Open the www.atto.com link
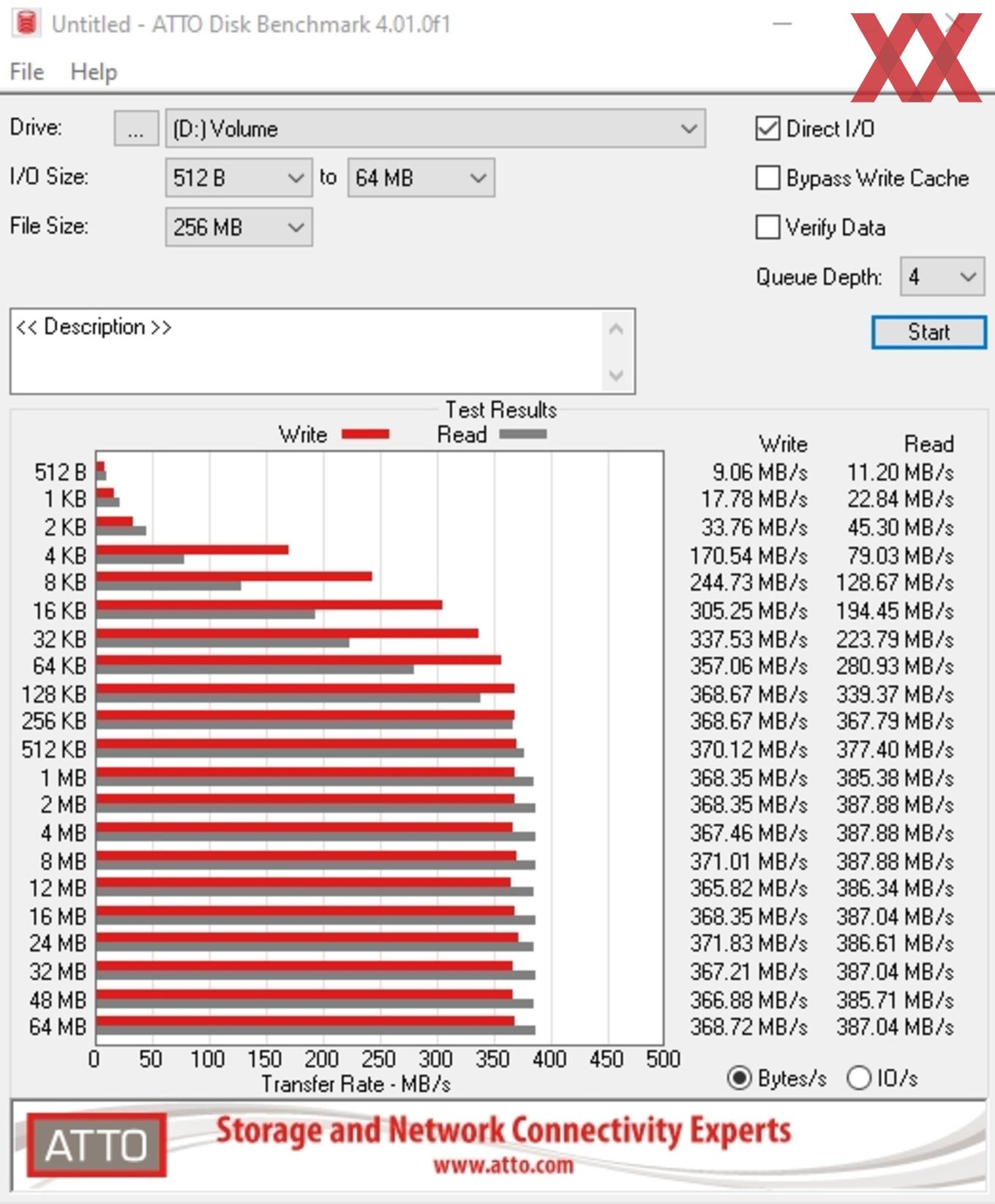Viewport: 995px width, 1204px height. coord(503,1164)
